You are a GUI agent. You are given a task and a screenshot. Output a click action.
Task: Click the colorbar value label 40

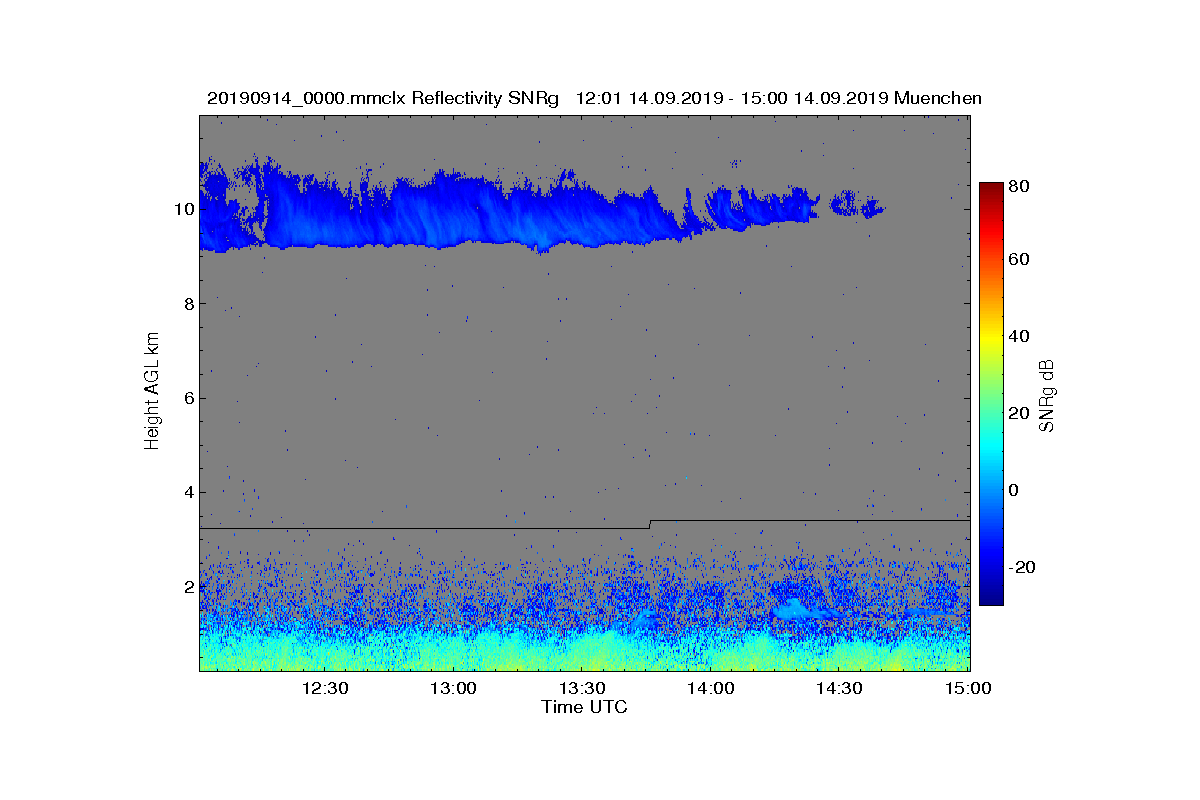click(1021, 336)
